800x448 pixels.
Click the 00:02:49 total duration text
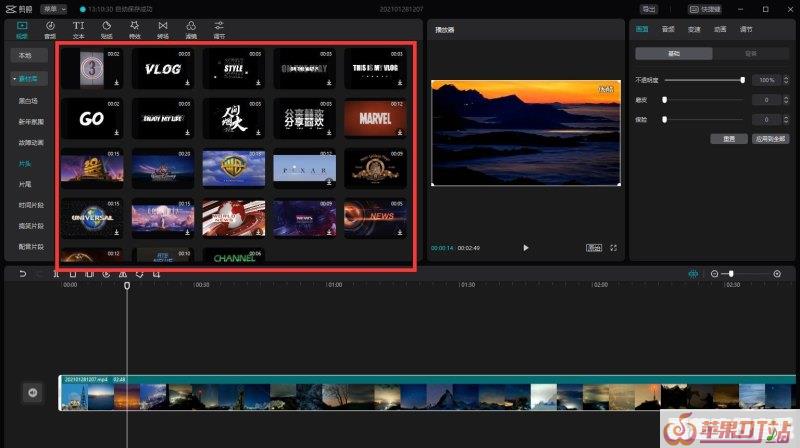click(468, 248)
